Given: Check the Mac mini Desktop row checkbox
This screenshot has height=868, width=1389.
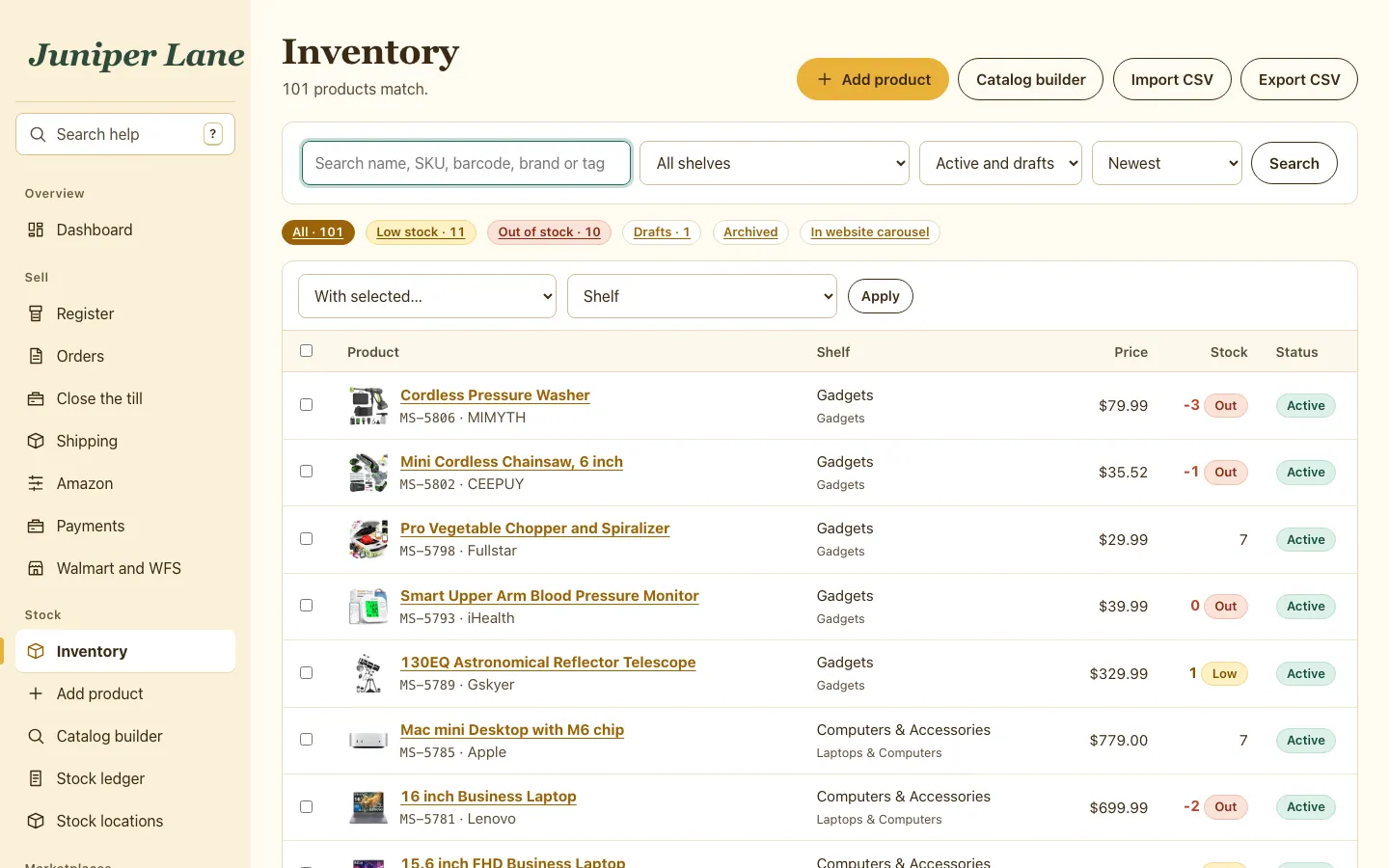Looking at the screenshot, I should click(x=306, y=740).
